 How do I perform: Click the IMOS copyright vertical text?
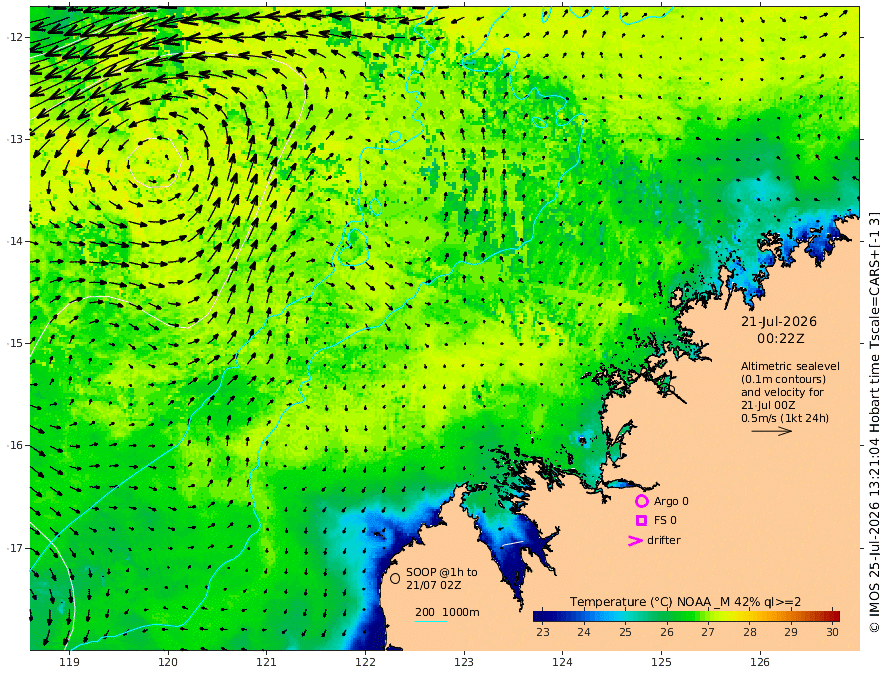pyautogui.click(x=873, y=422)
